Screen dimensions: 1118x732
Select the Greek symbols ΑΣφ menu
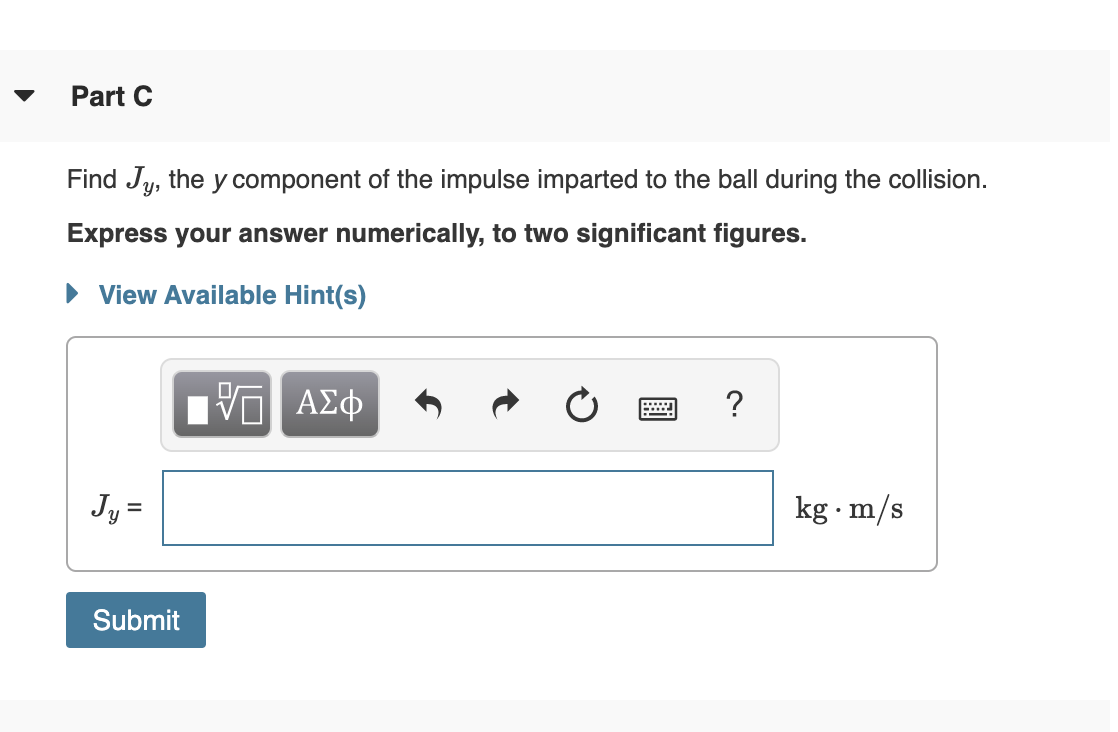[x=330, y=404]
